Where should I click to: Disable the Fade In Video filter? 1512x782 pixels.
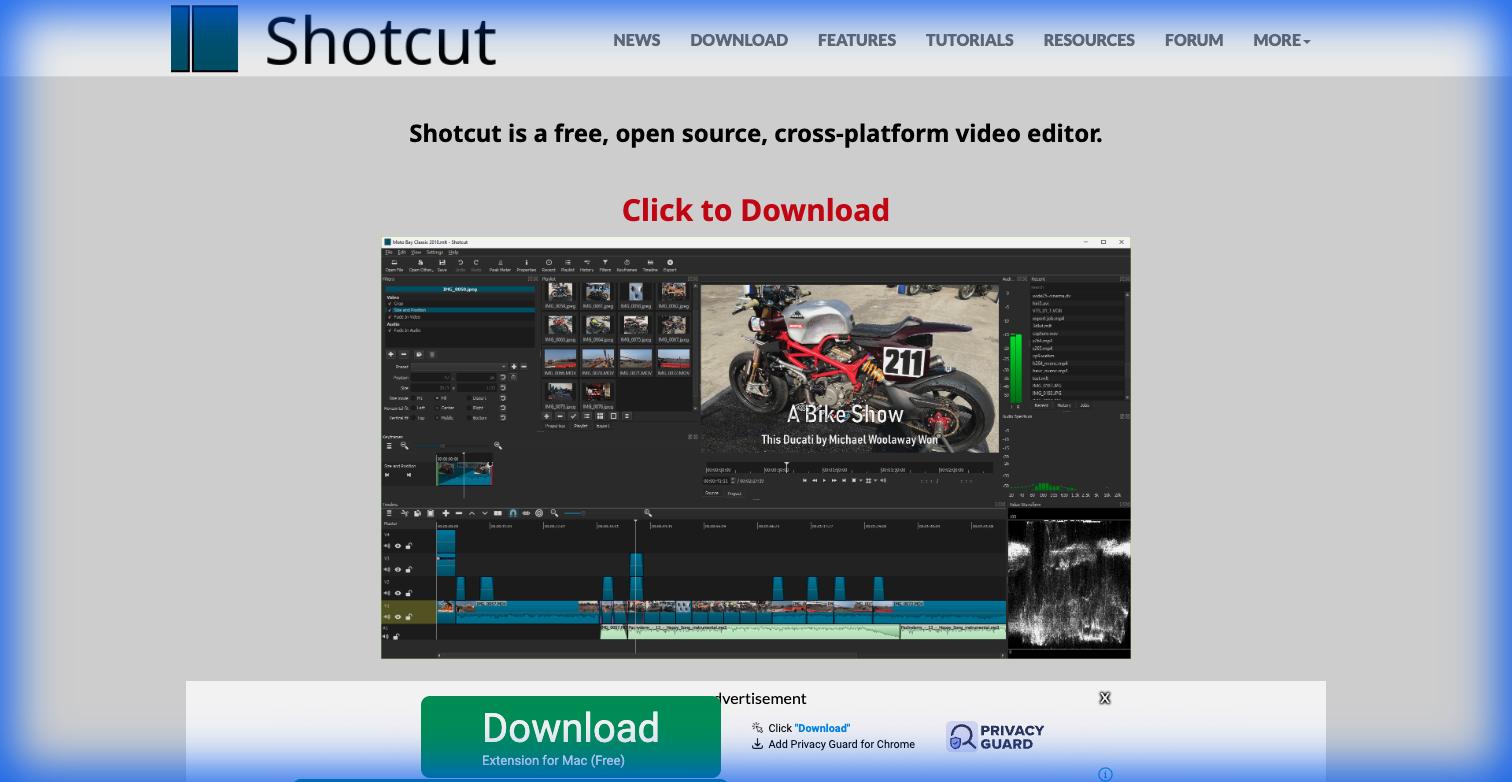click(x=390, y=317)
